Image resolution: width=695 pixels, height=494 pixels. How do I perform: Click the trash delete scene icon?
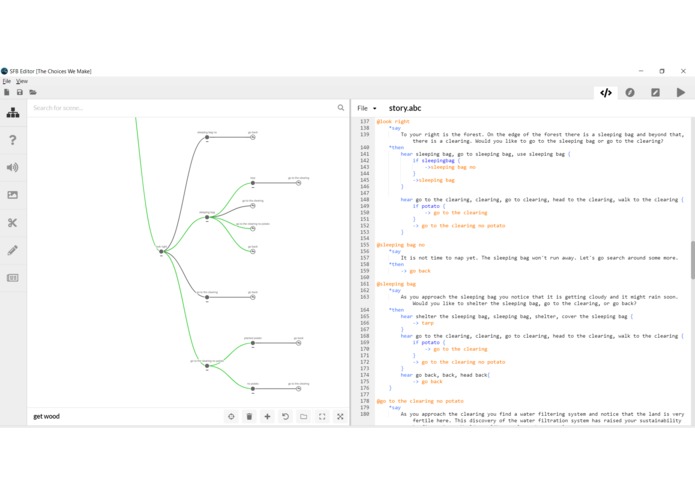point(249,416)
